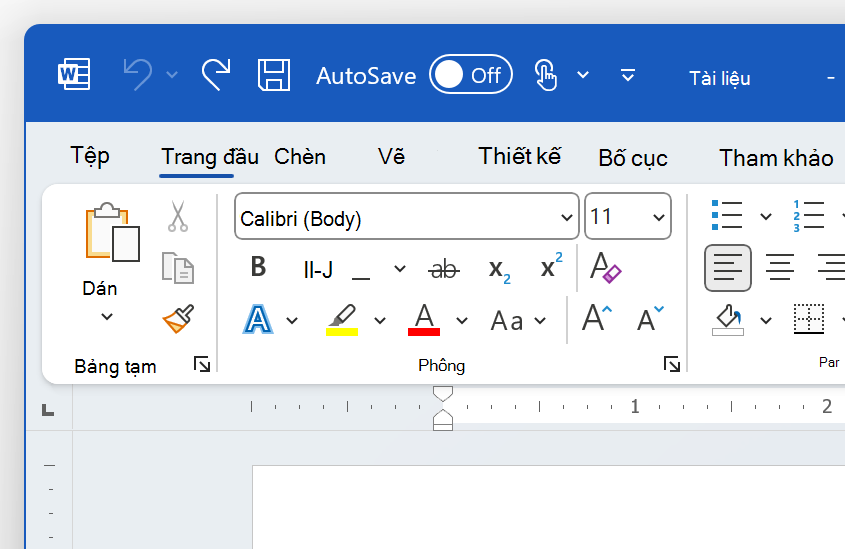Open underline style dropdown arrow
Image resolution: width=845 pixels, height=549 pixels.
click(399, 268)
